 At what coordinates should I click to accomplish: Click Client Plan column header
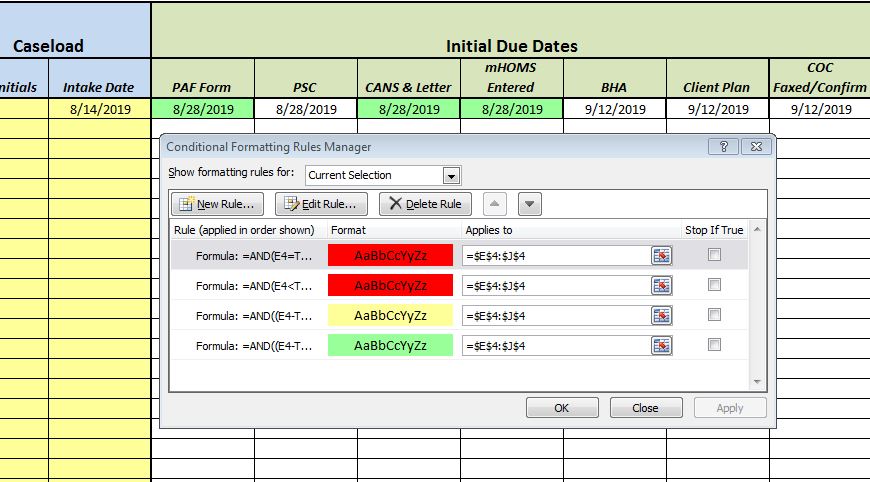pyautogui.click(x=718, y=79)
